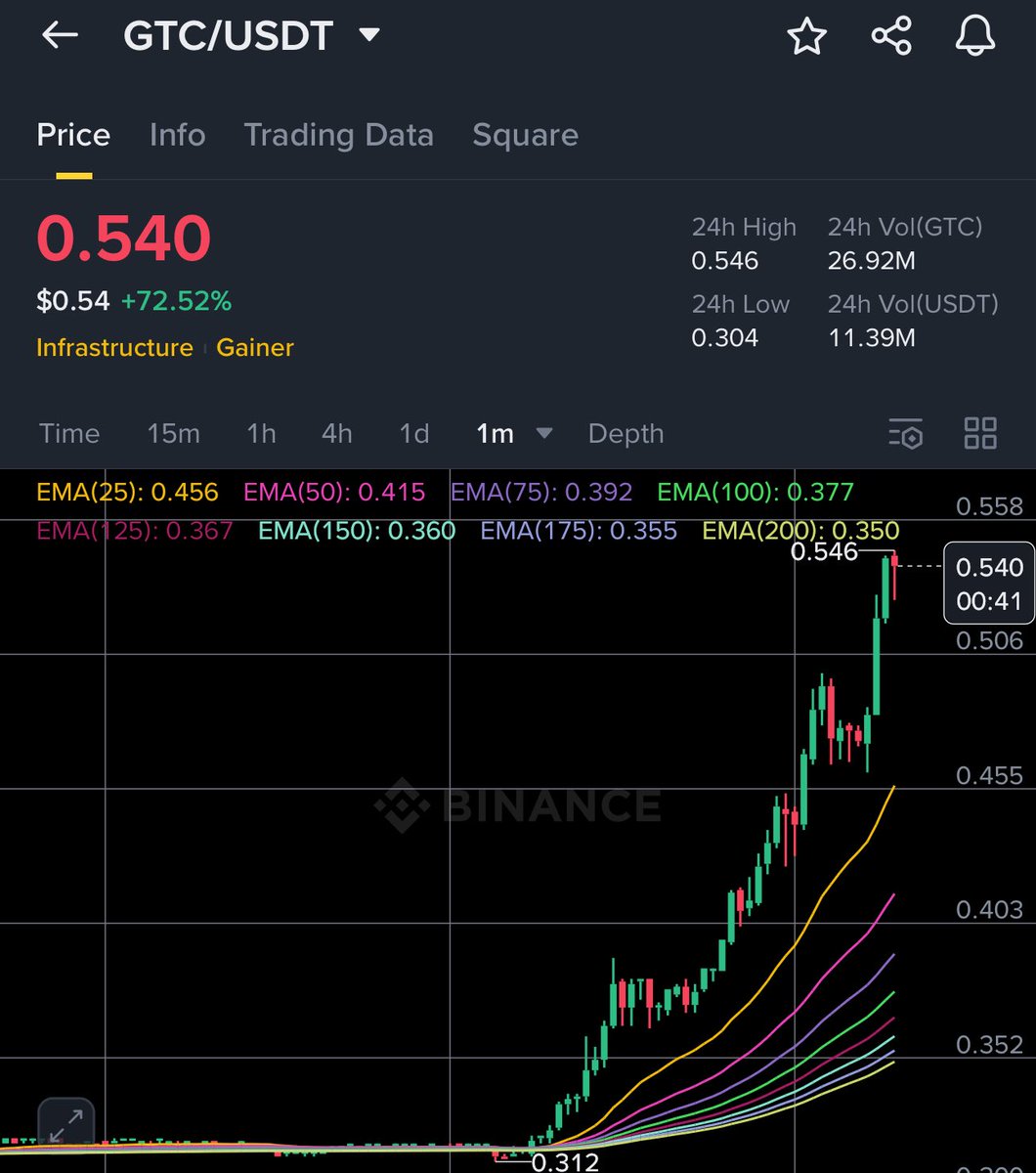Image resolution: width=1036 pixels, height=1173 pixels.
Task: Tap the EMA(175): 0.355 label
Action: 579,531
